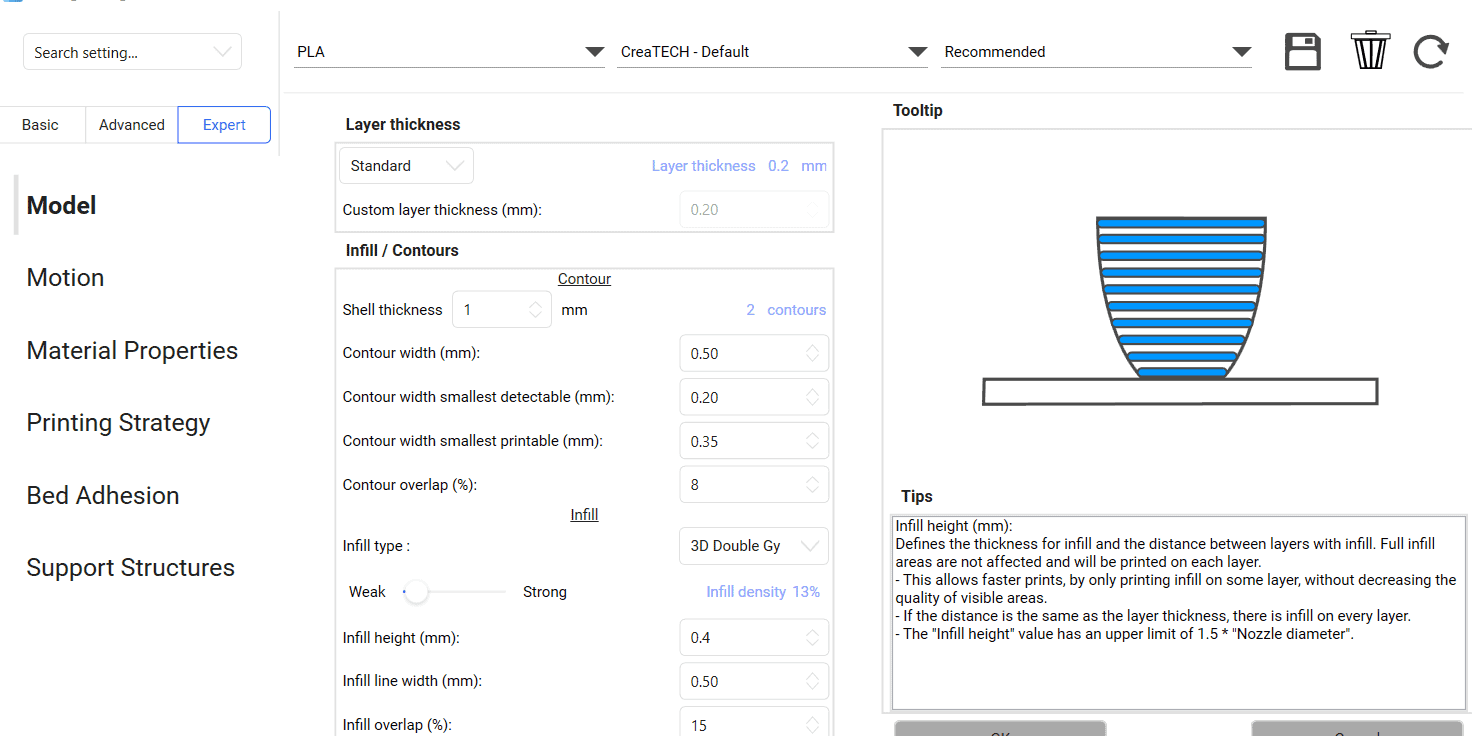1472x736 pixels.
Task: Select Bed Adhesion in the sidebar
Action: click(103, 496)
